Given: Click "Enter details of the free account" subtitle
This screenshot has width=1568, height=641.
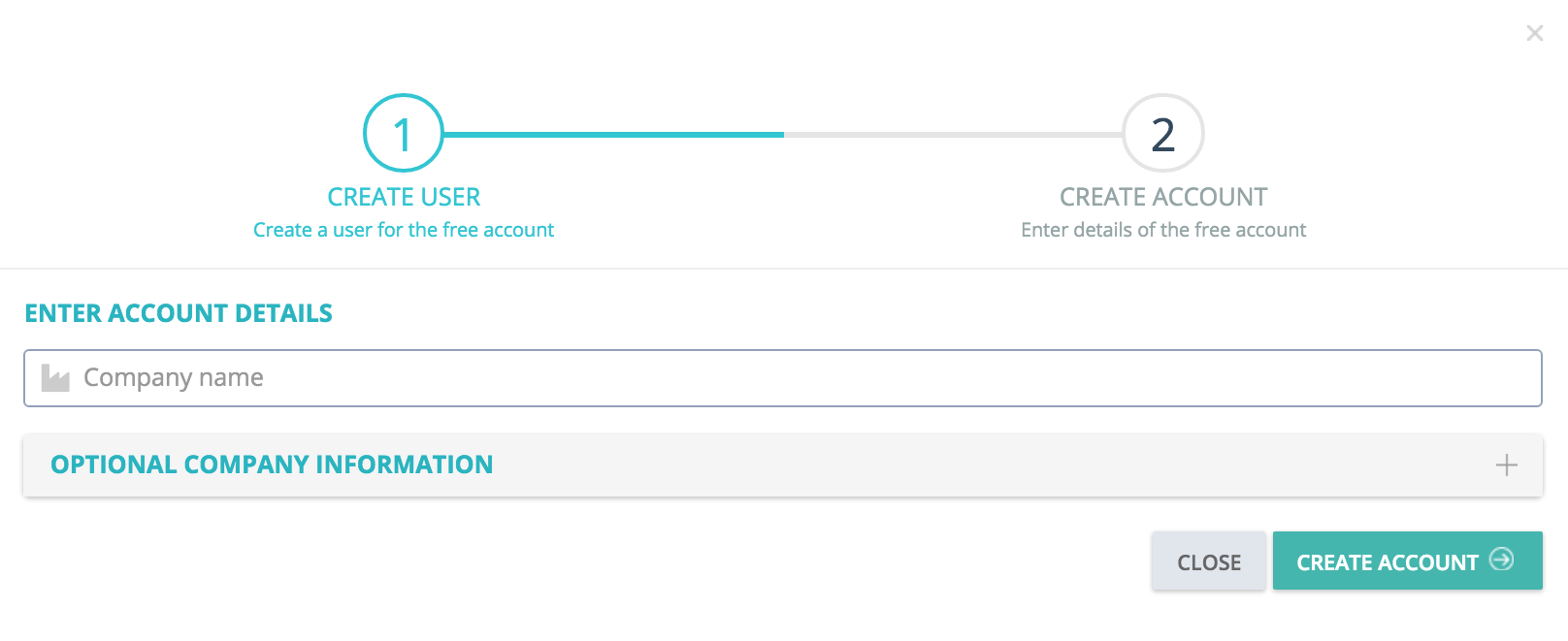Looking at the screenshot, I should pos(1163,230).
